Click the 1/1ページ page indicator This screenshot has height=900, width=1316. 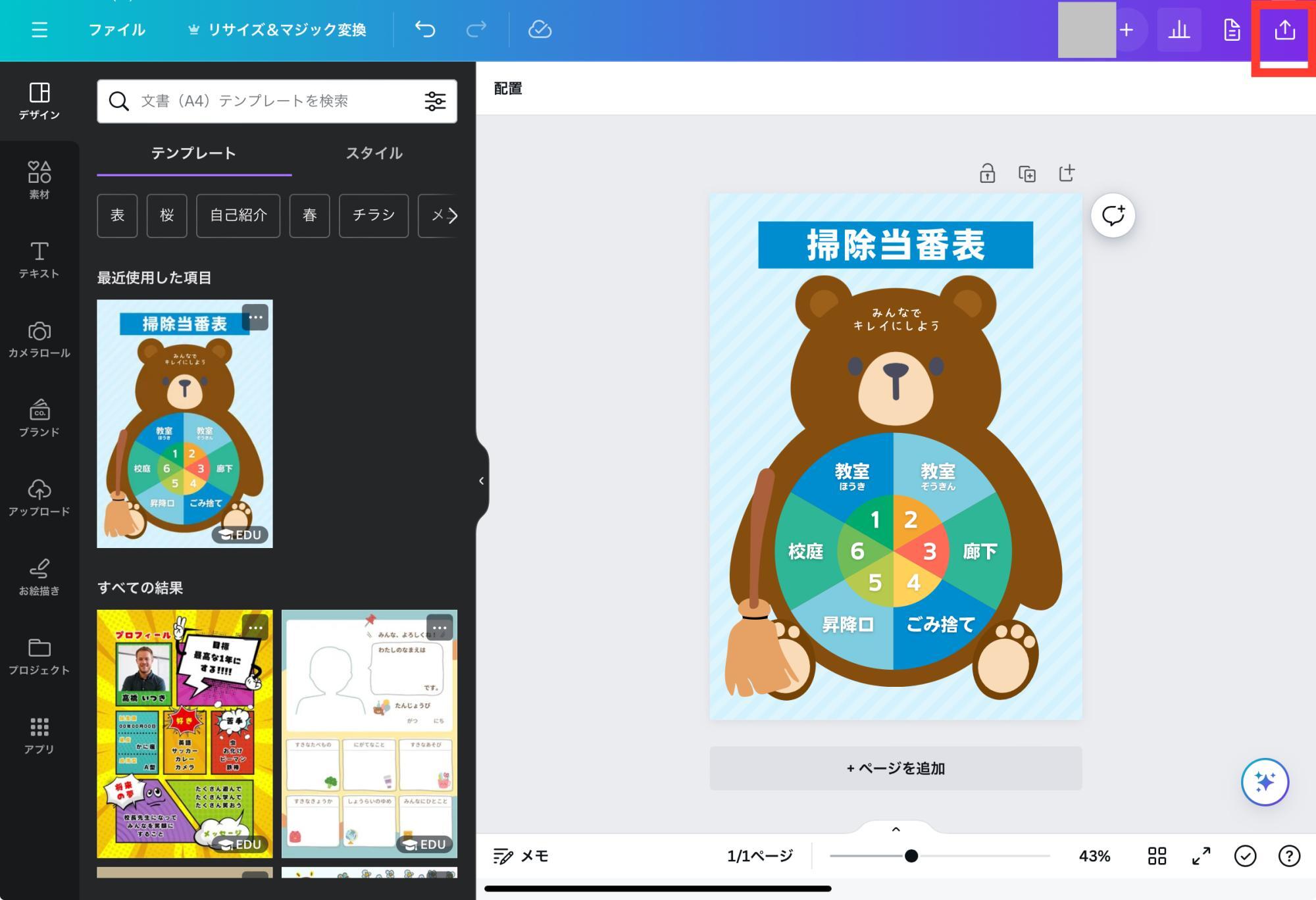pos(760,856)
